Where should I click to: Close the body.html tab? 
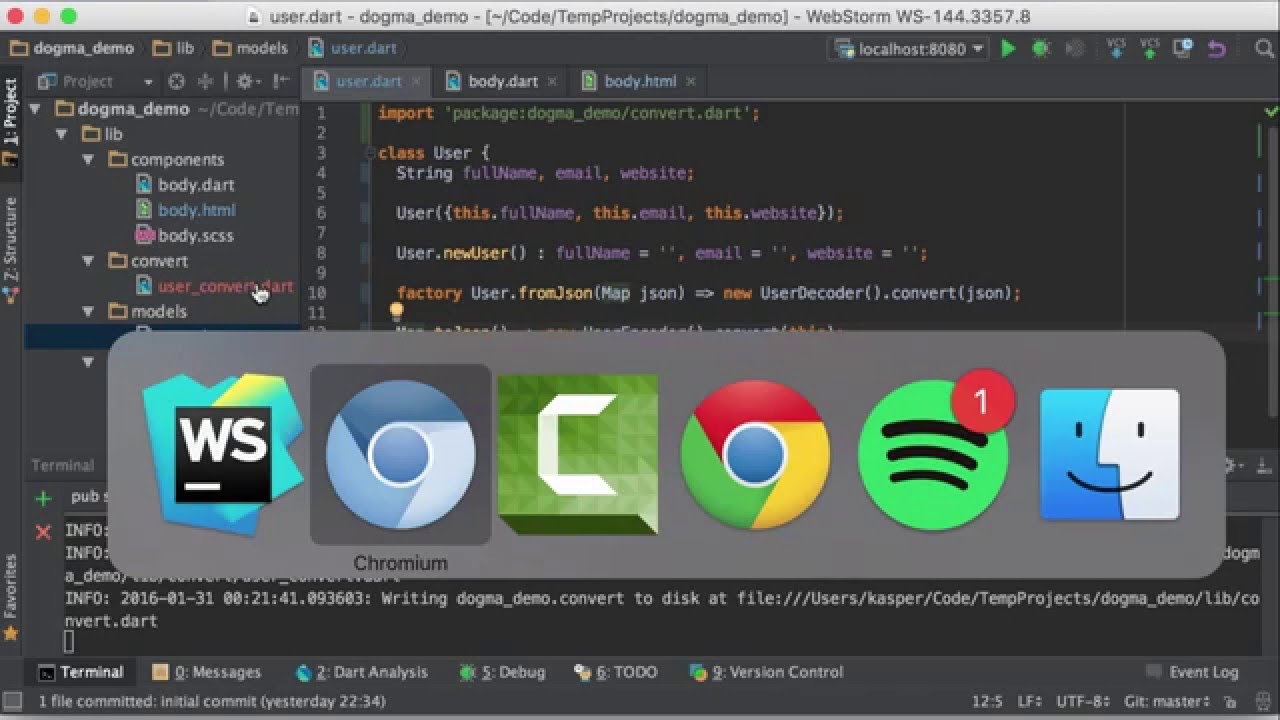point(690,82)
